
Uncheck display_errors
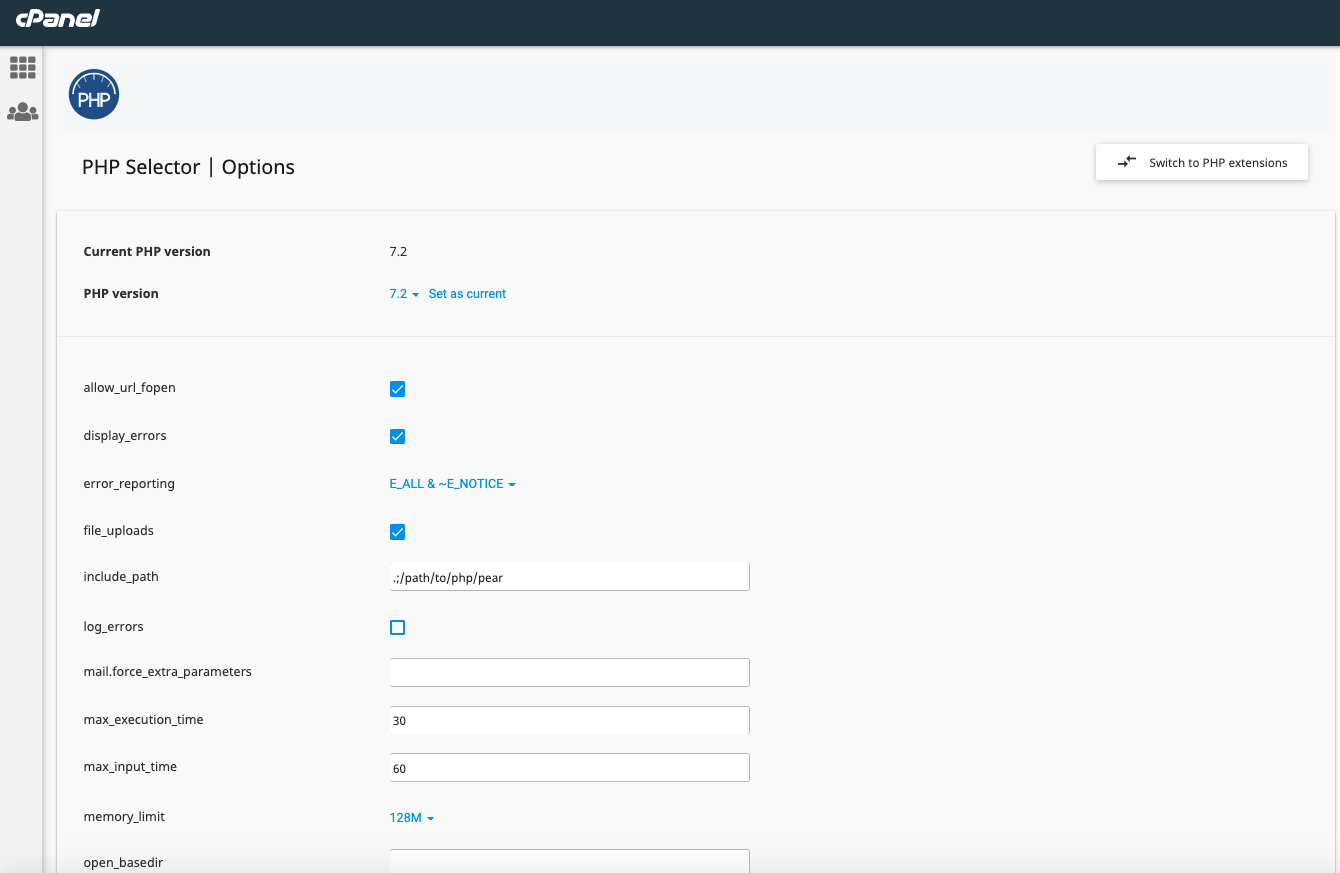(x=397, y=436)
